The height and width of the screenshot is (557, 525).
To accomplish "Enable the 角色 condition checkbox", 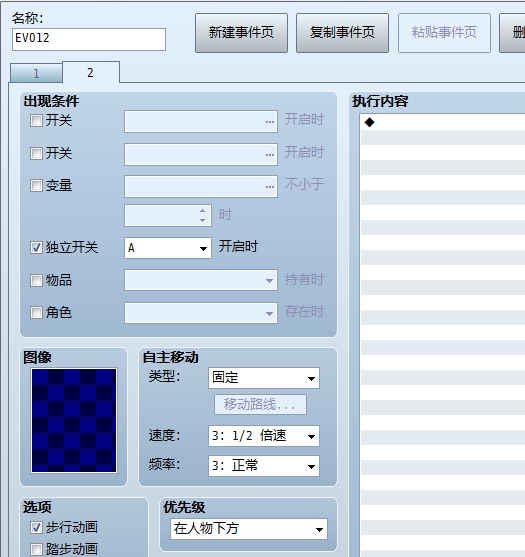I will [36, 313].
